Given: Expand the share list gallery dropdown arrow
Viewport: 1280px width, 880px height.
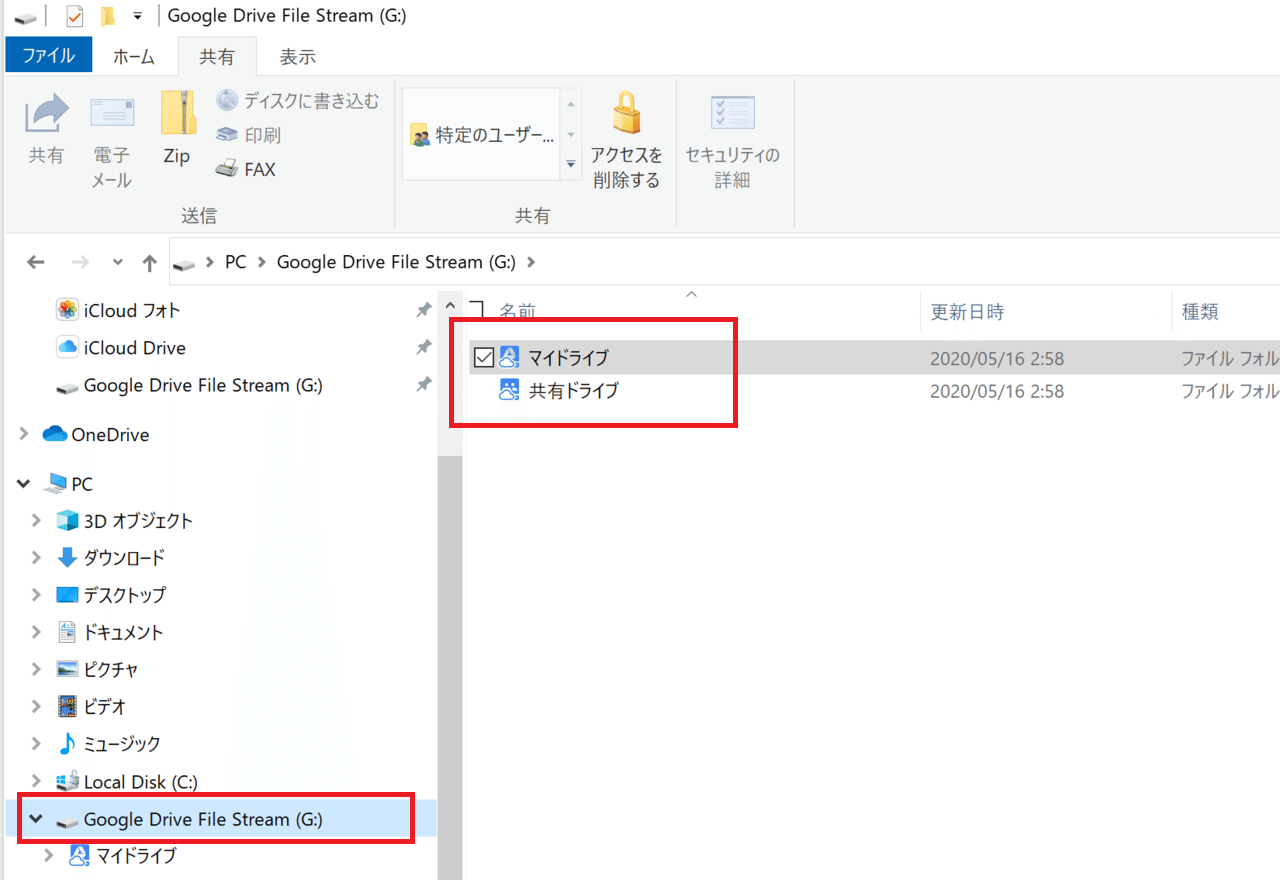Looking at the screenshot, I should click(571, 164).
